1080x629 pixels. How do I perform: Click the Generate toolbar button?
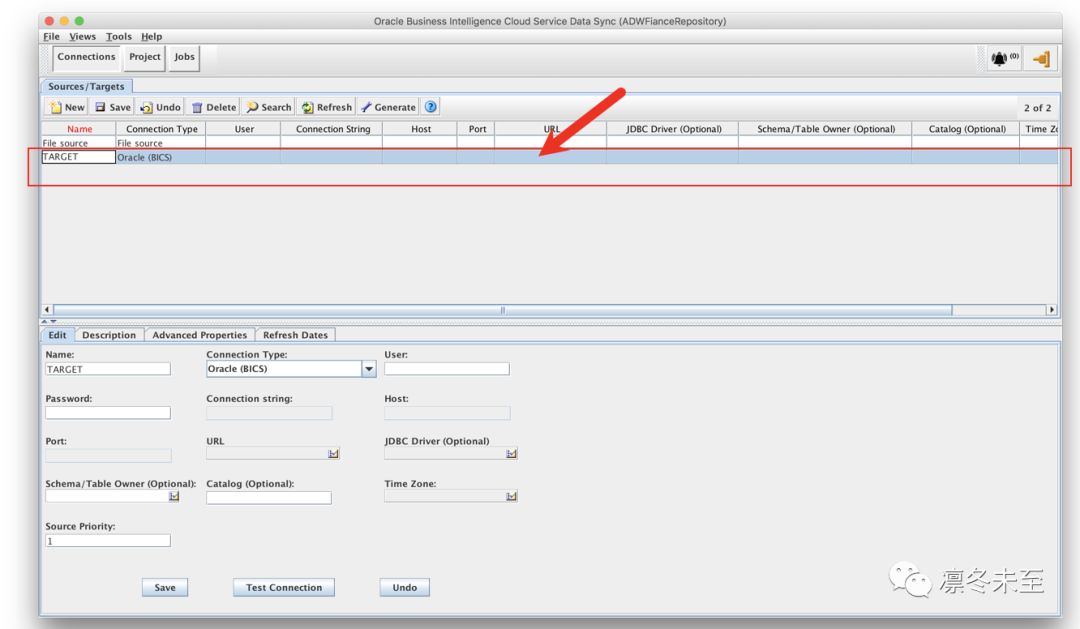pos(388,107)
